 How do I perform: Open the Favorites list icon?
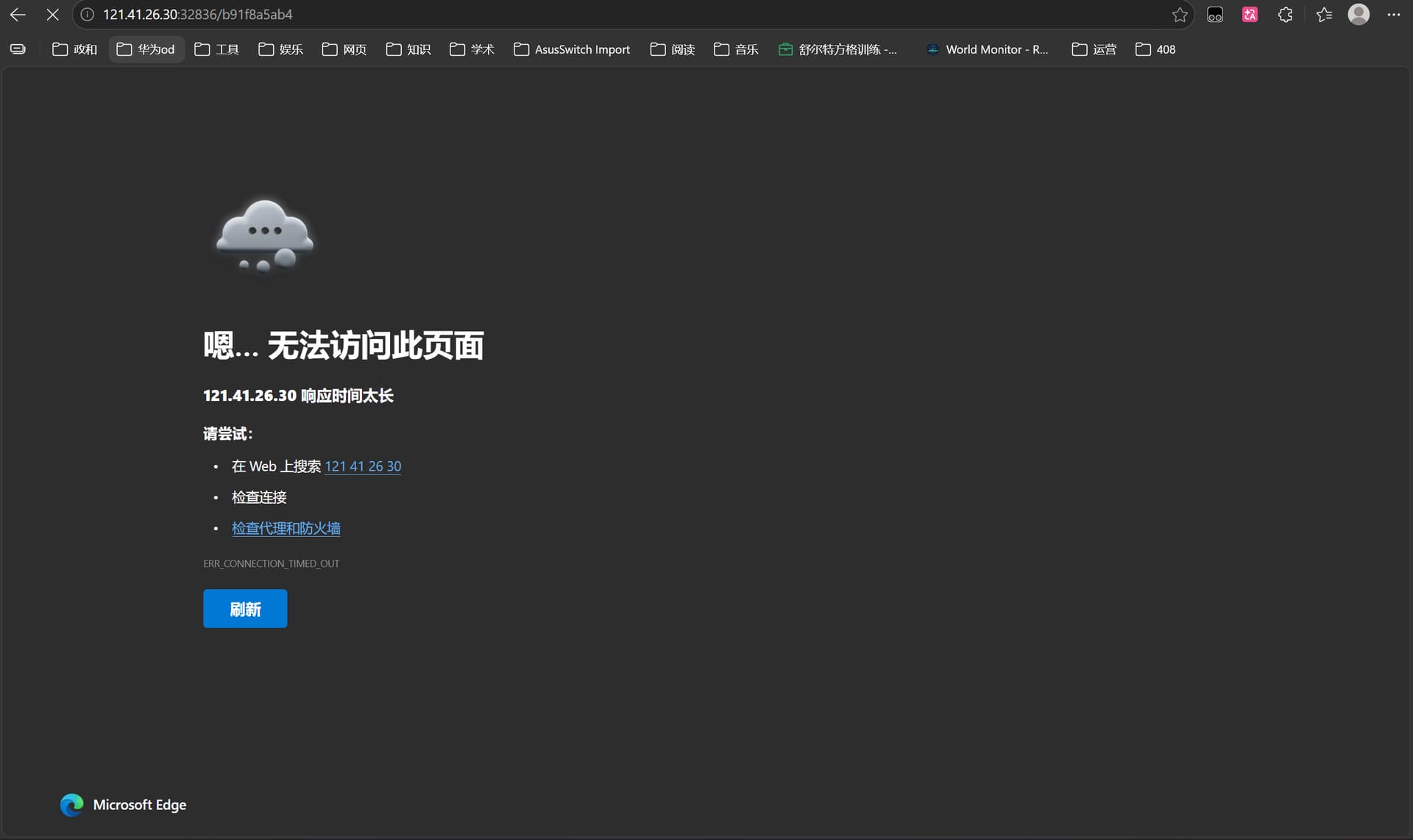(1324, 15)
